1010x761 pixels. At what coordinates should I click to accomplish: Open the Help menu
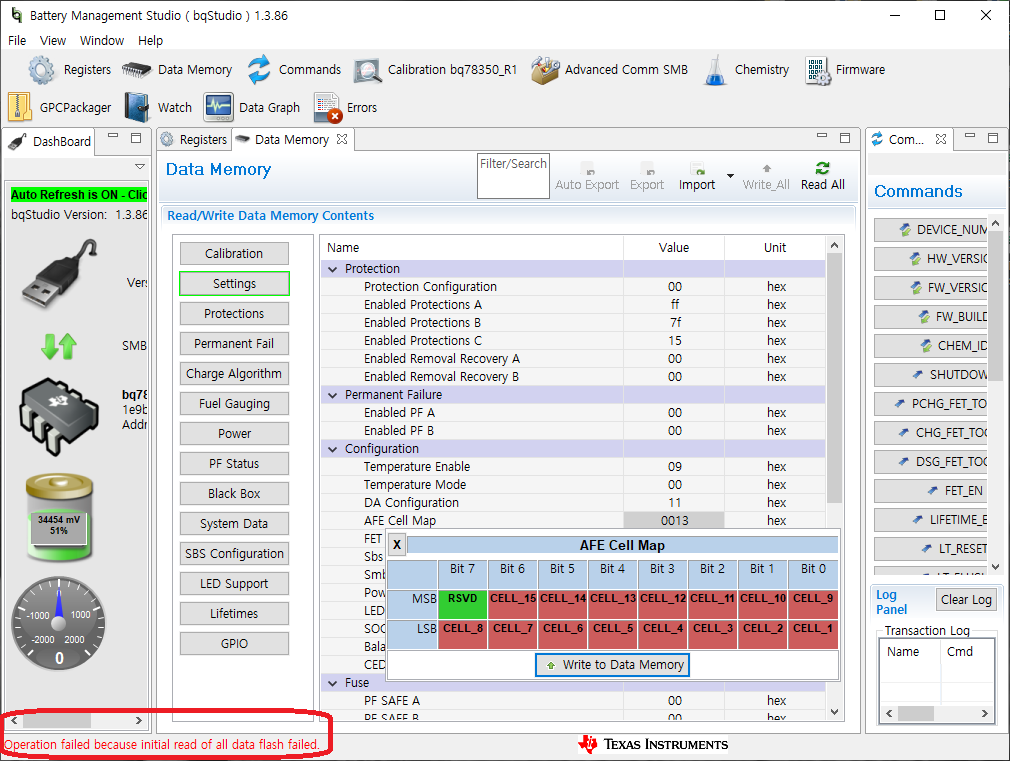150,41
